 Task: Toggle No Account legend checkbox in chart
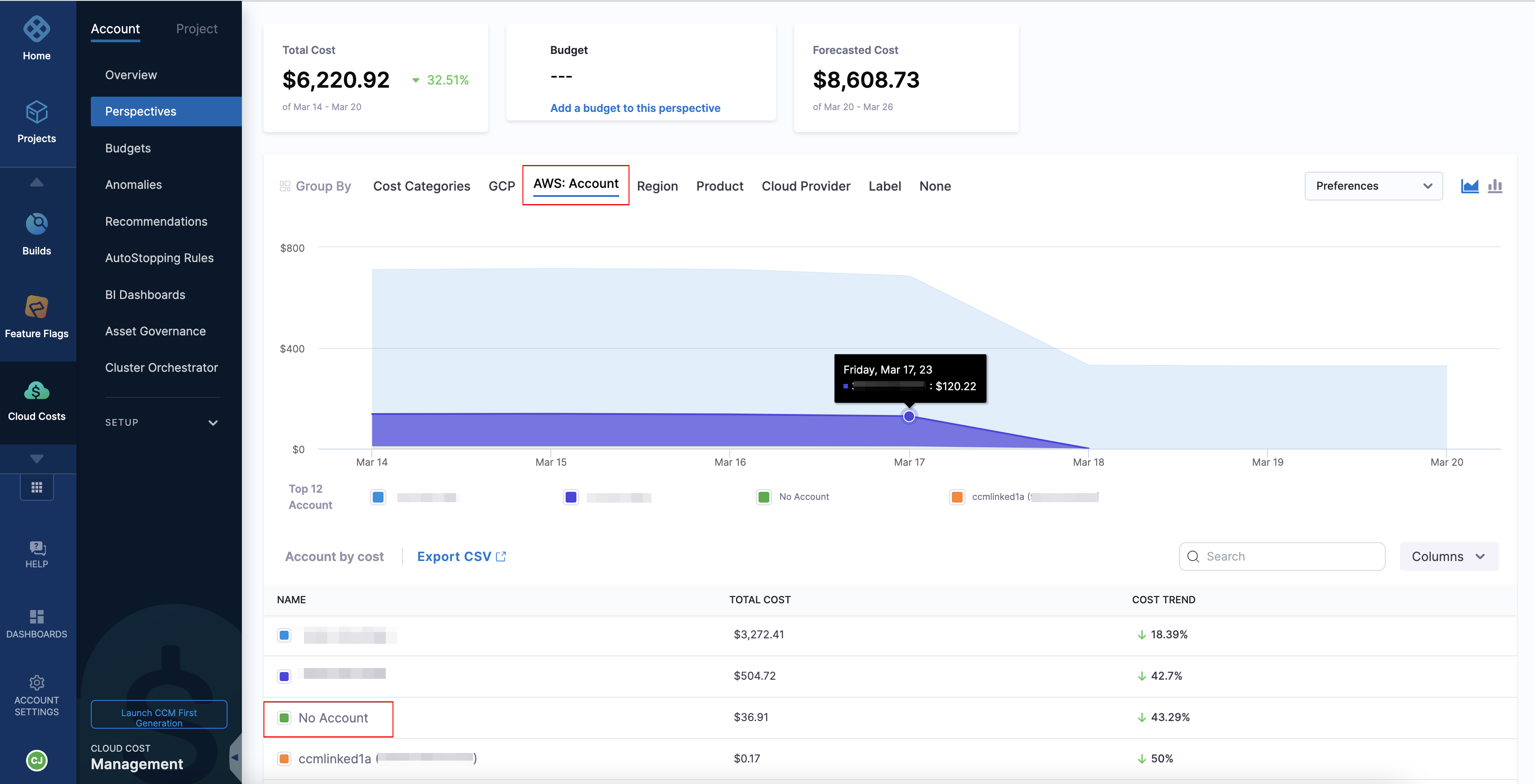(x=763, y=497)
